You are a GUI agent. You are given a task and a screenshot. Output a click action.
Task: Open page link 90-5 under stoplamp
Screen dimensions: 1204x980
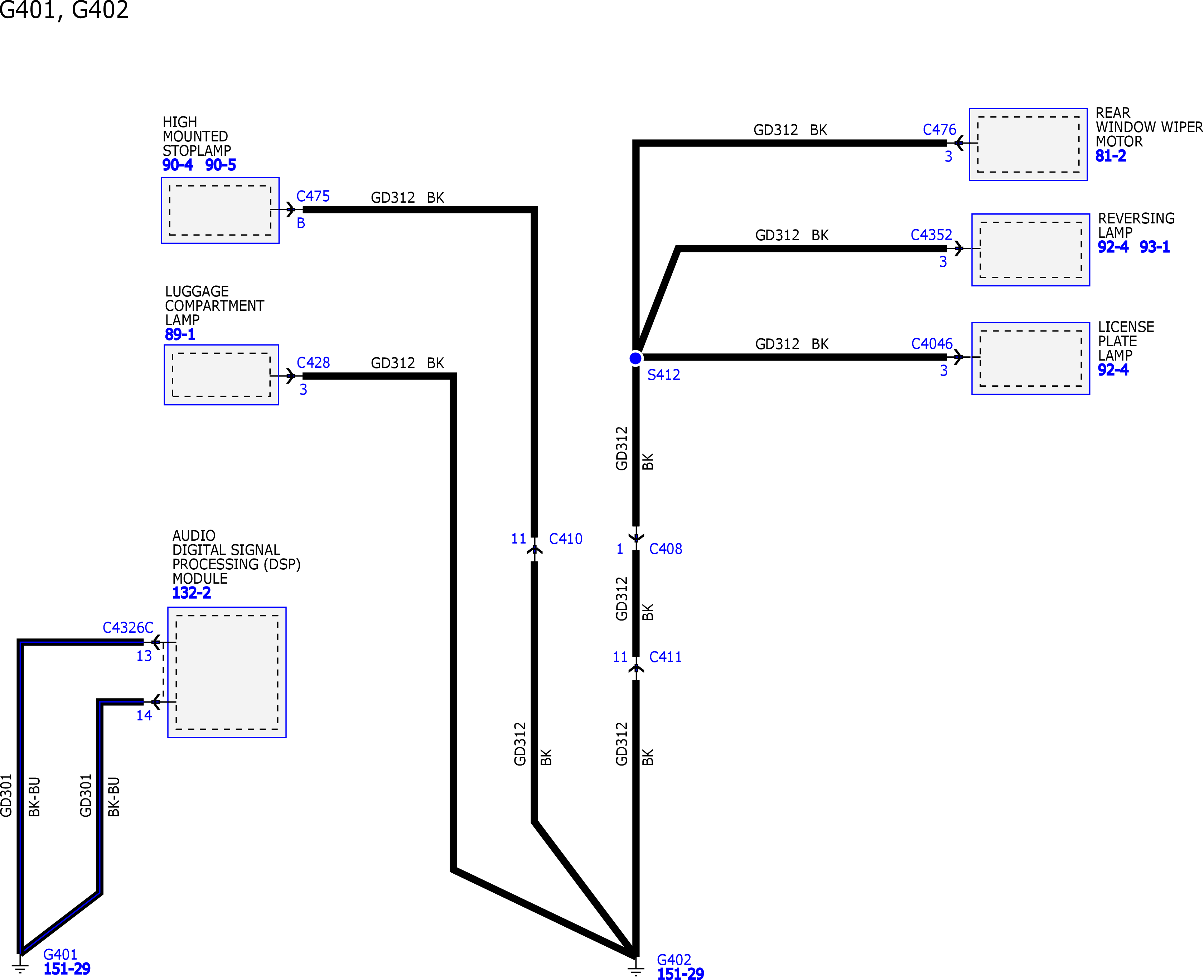tap(220, 165)
